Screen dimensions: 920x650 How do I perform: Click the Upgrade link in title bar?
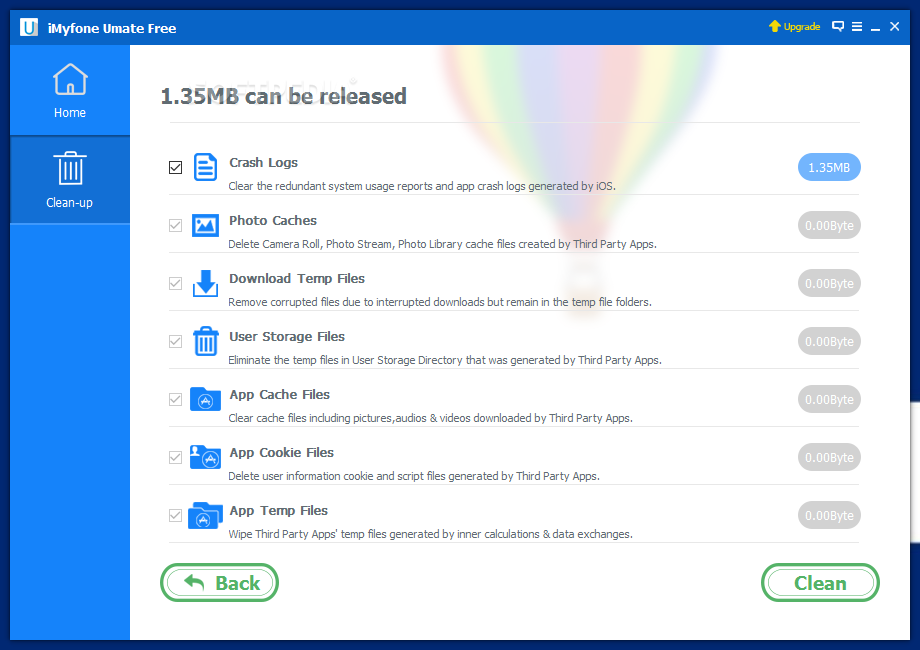coord(794,26)
